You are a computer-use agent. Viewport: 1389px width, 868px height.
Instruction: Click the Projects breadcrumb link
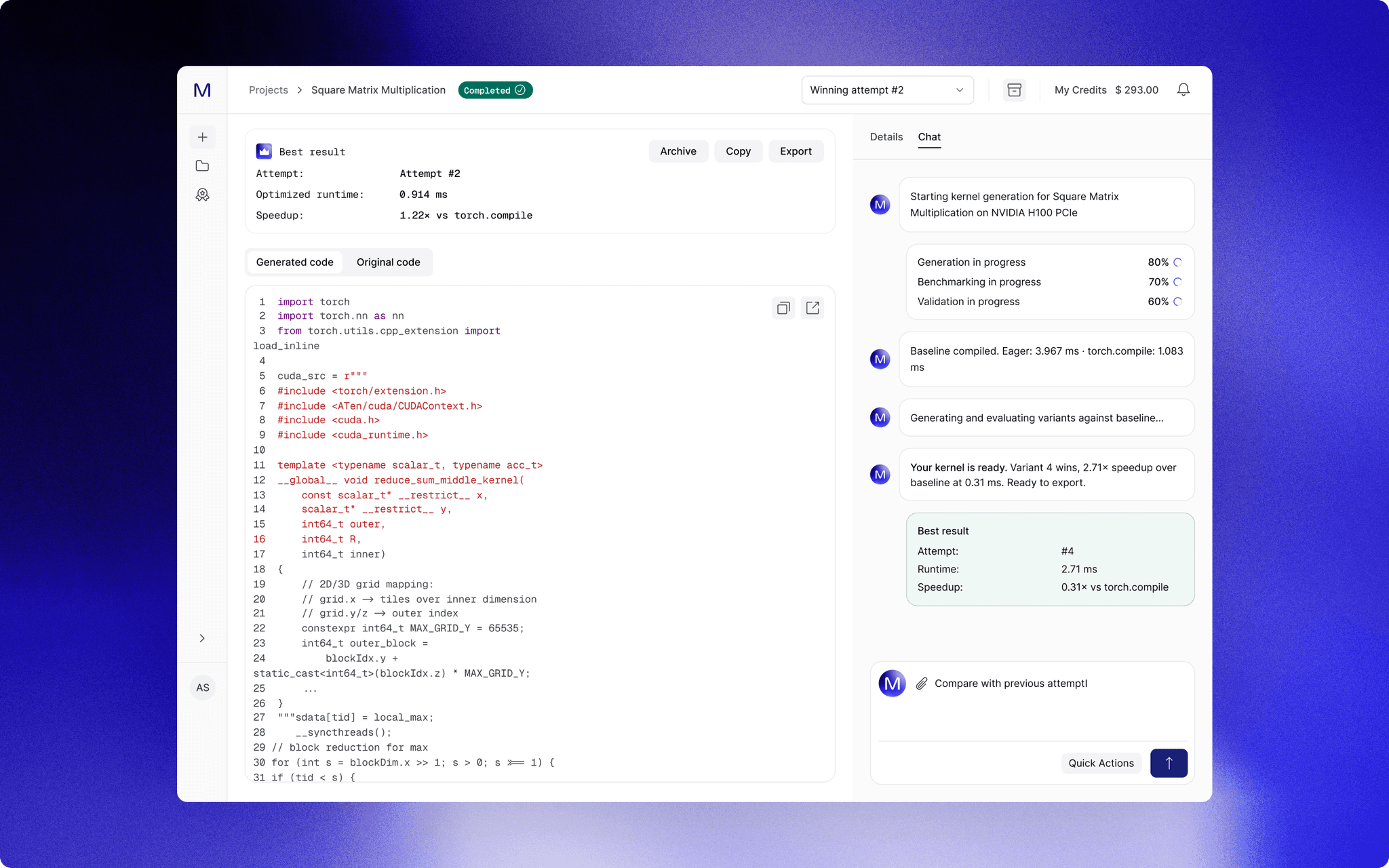[268, 90]
